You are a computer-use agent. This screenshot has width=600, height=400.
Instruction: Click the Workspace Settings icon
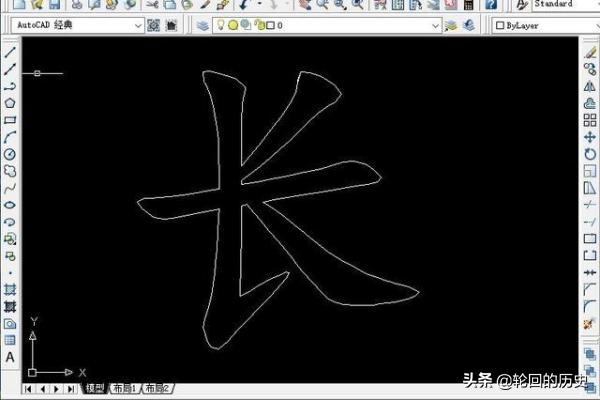[153, 26]
